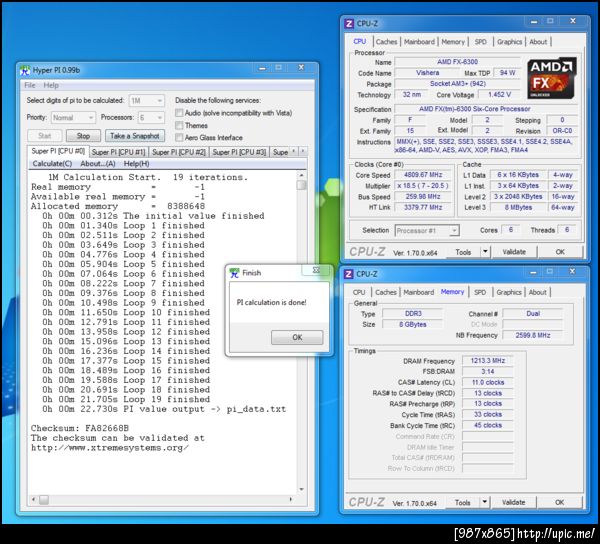Open About tab in bottom CPU-Z window
The image size is (600, 544).
pos(538,292)
